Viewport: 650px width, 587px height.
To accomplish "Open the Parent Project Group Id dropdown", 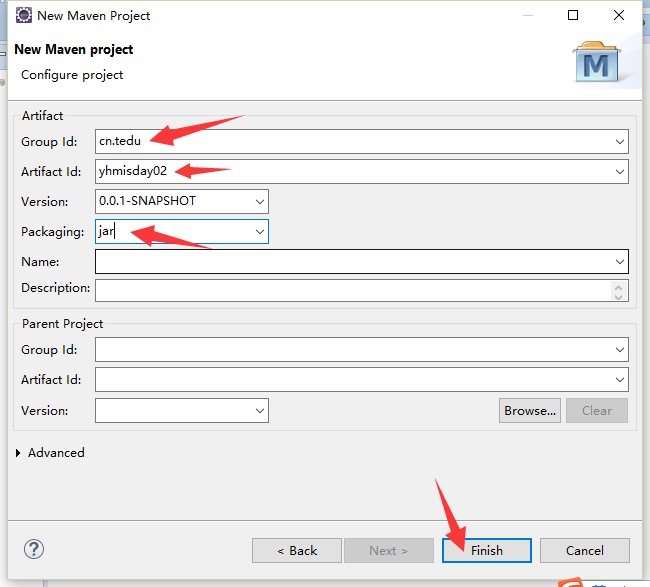I will (x=619, y=349).
